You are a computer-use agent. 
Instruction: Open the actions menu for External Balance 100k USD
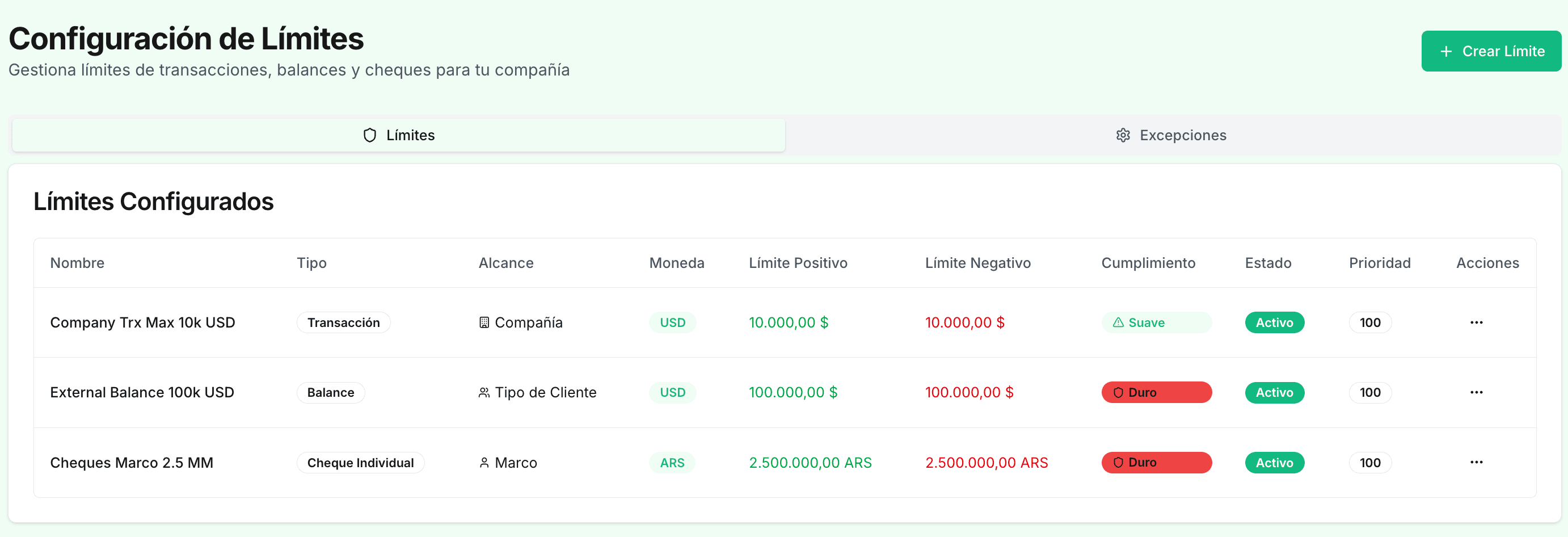1477,392
